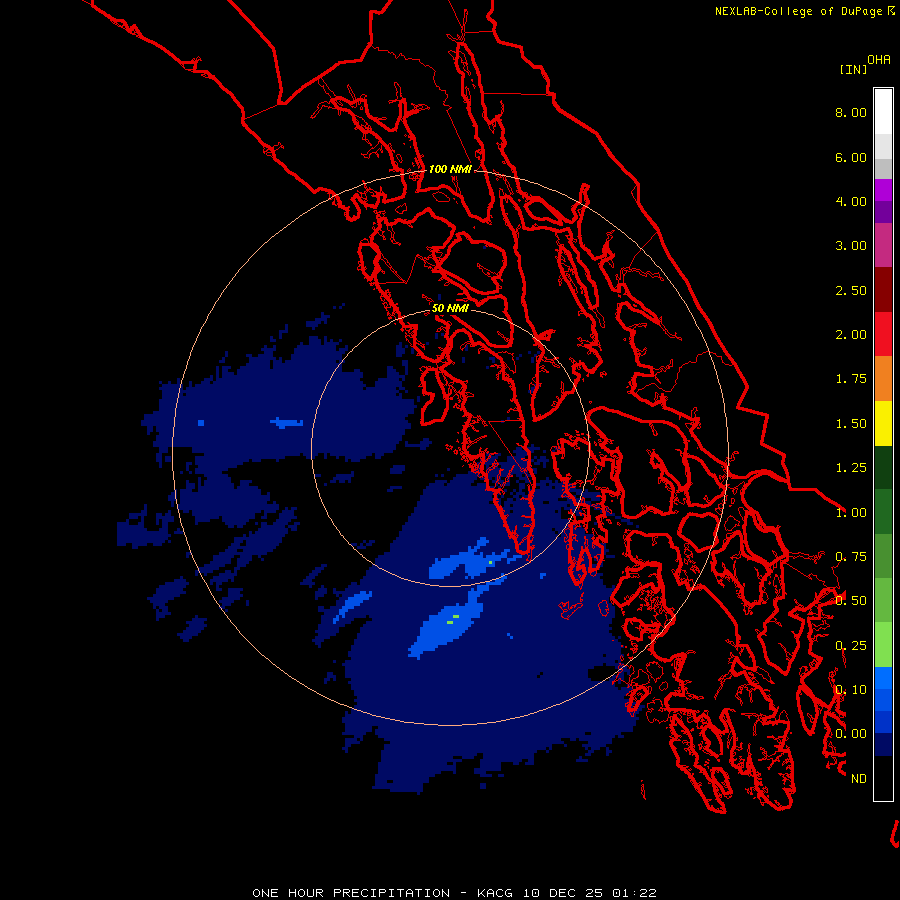Click the 100 NMI range ring label
Screen dimensions: 900x900
450,169
